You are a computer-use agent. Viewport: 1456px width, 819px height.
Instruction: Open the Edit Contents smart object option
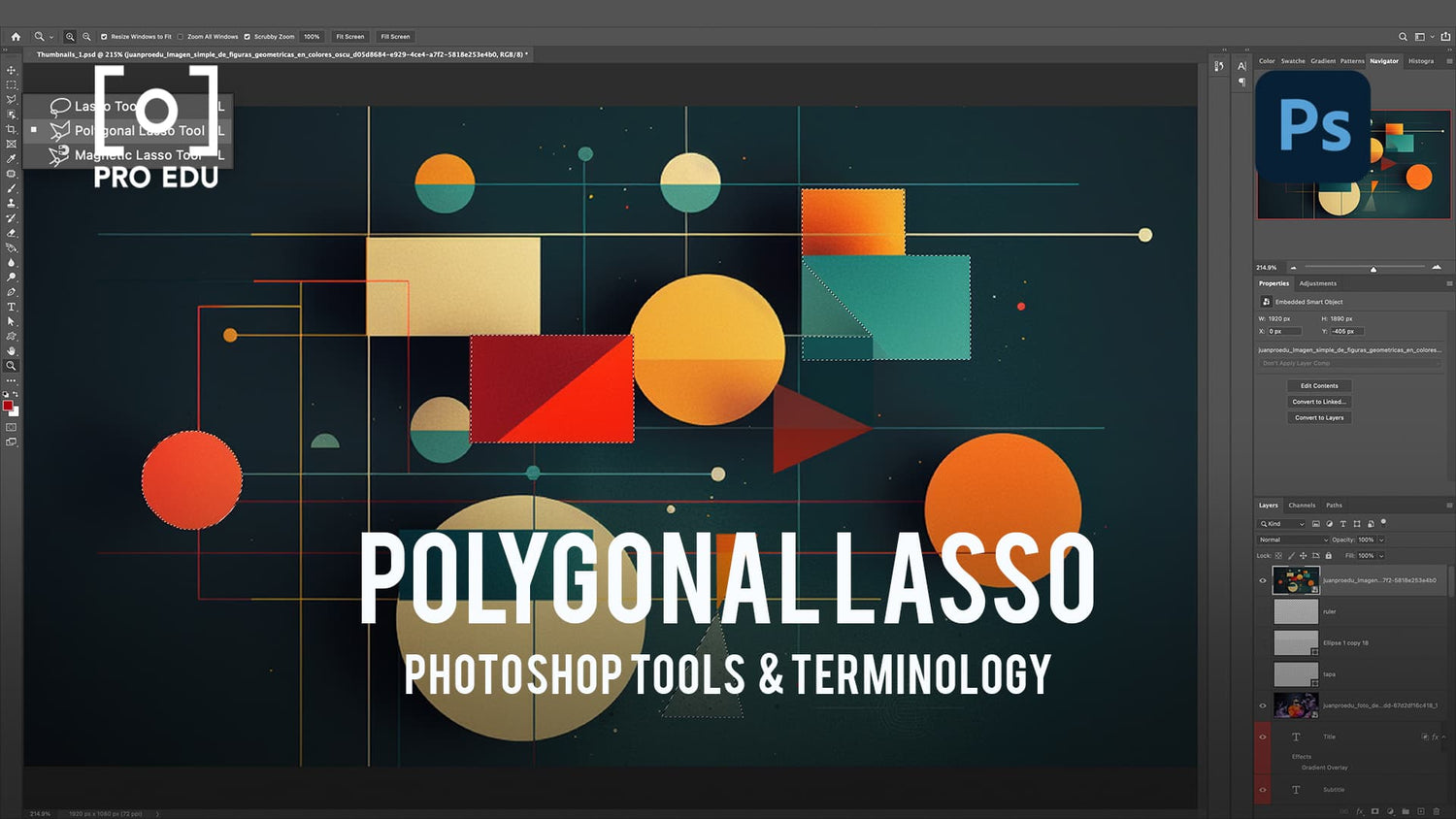(x=1318, y=385)
